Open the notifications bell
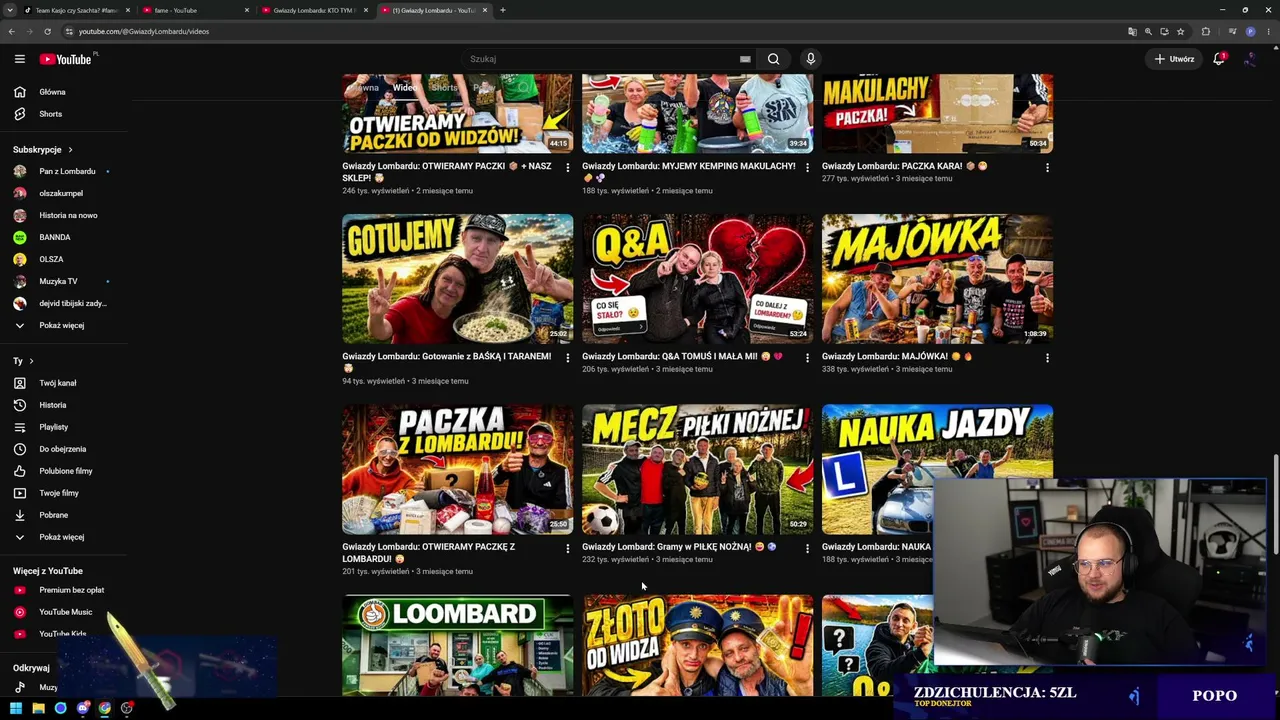Image resolution: width=1280 pixels, height=720 pixels. tap(1219, 59)
